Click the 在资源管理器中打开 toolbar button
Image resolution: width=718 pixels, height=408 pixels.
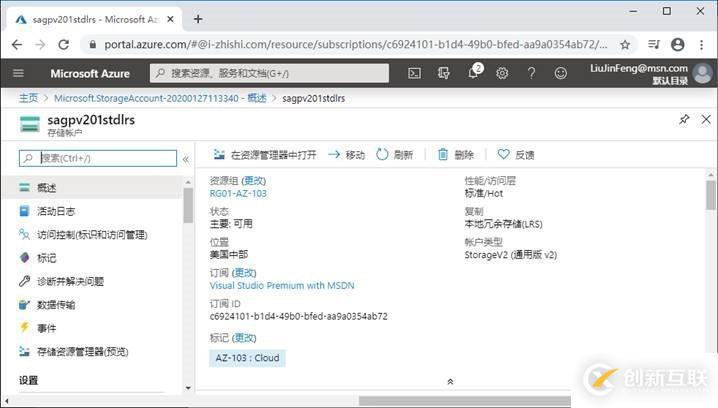coord(265,155)
